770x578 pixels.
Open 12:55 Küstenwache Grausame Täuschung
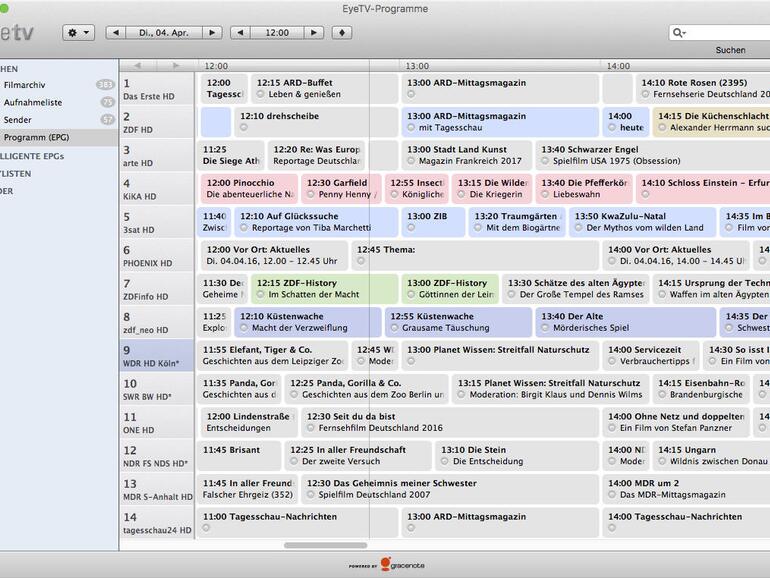458,322
